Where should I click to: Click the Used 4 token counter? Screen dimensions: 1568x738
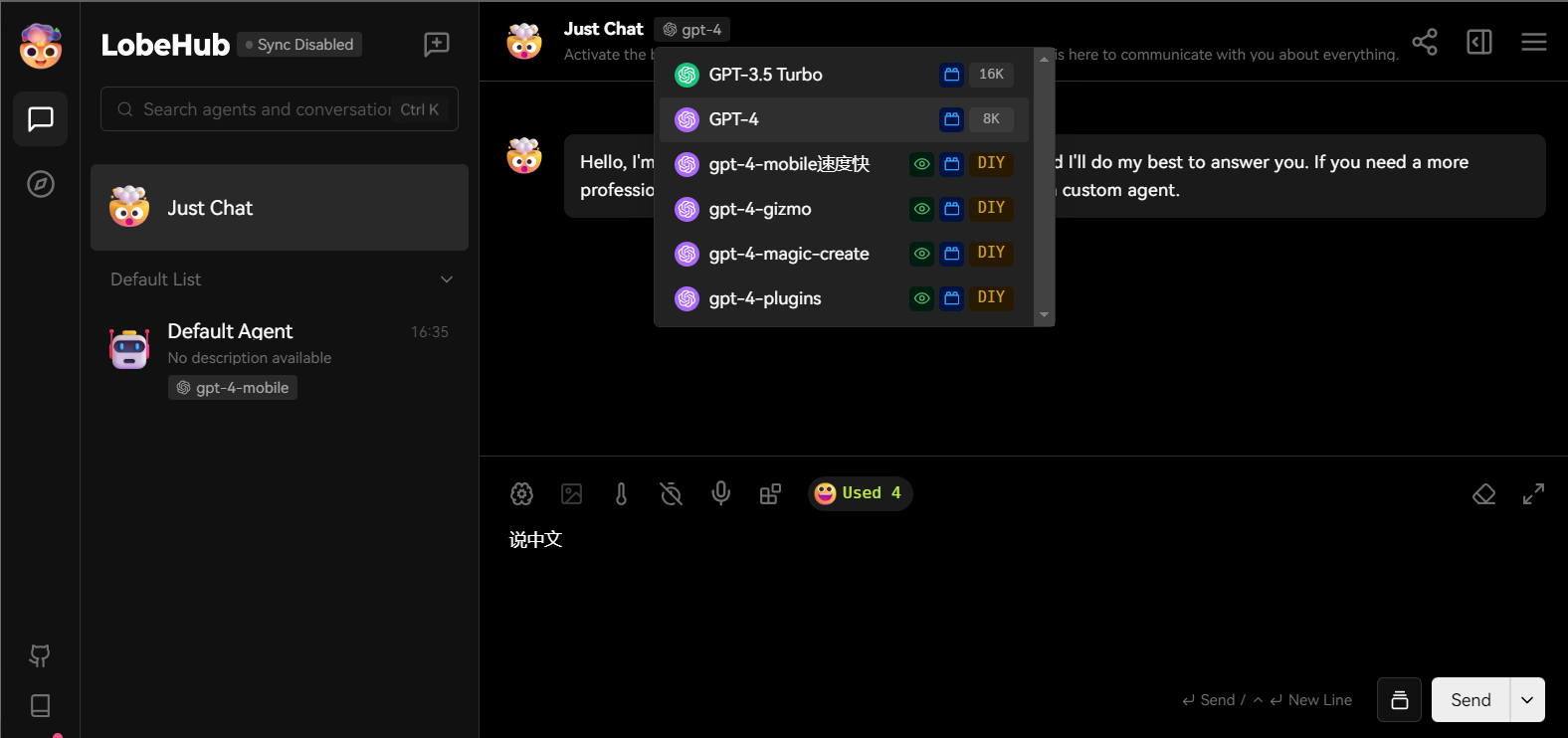click(x=860, y=493)
